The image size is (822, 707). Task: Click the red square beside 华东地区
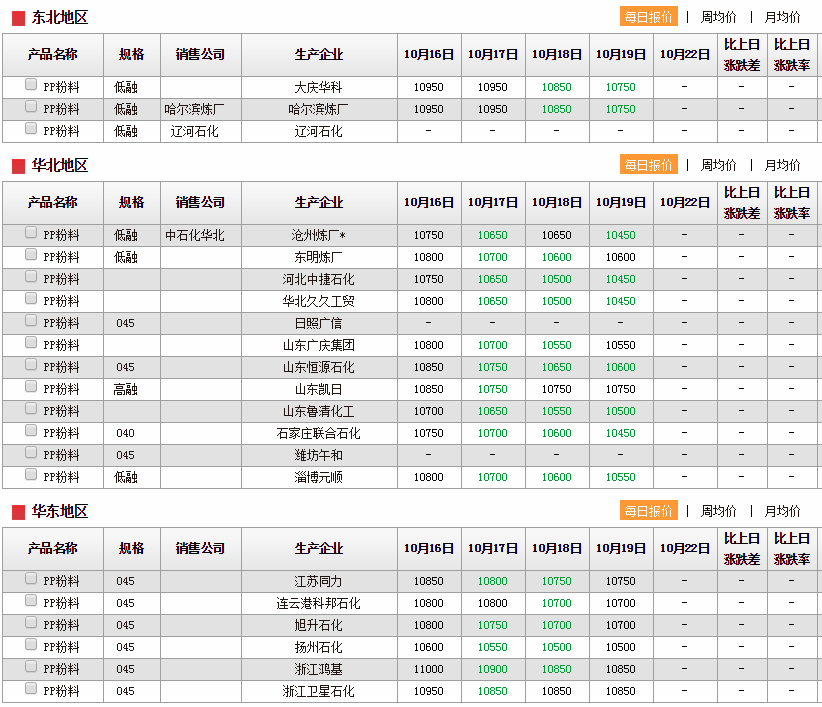(x=18, y=512)
